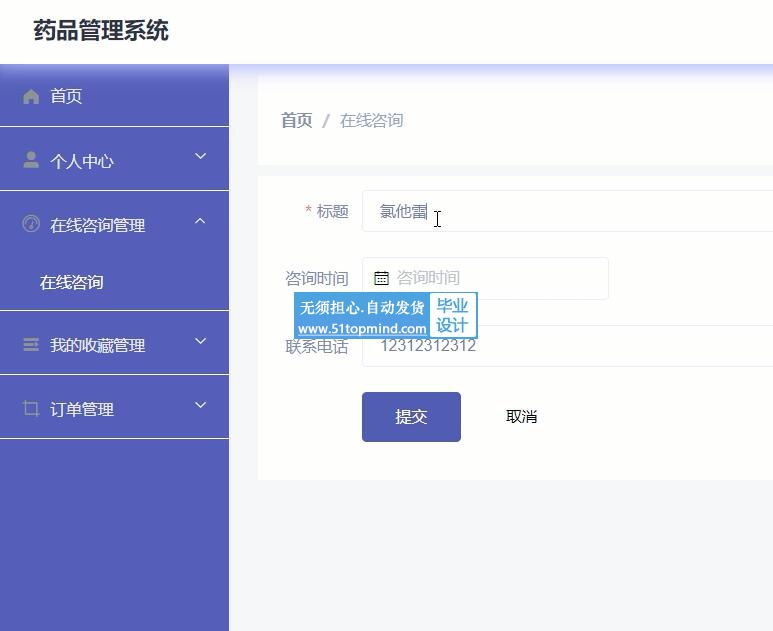Focus the 标题 input field
The height and width of the screenshot is (631, 773).
[x=567, y=211]
